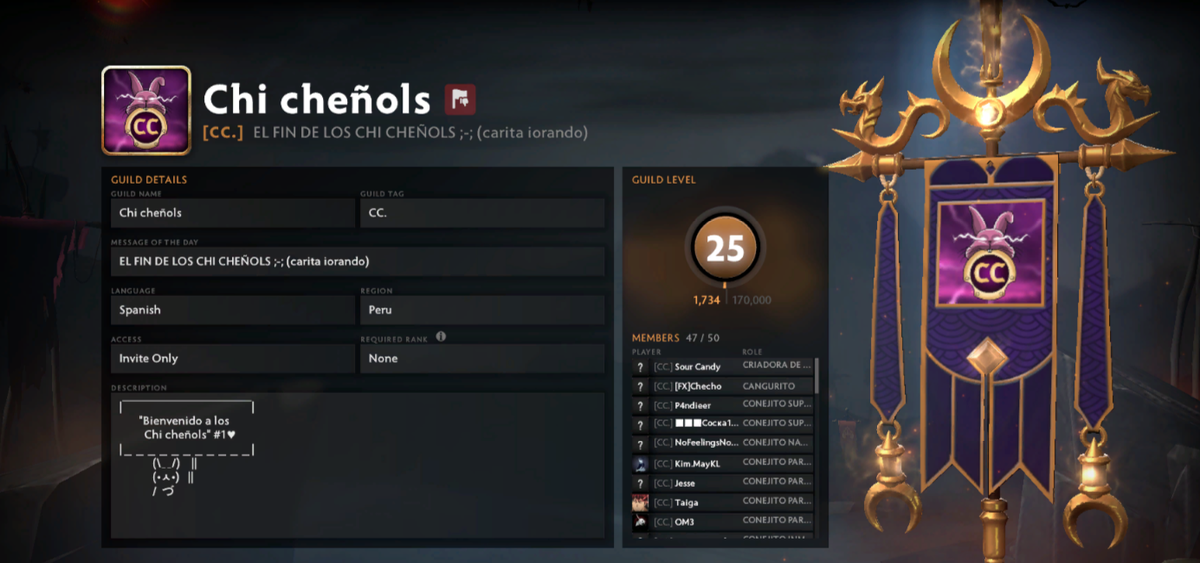The width and height of the screenshot is (1200, 563).
Task: Open the Language field showing Spanish
Action: click(233, 310)
